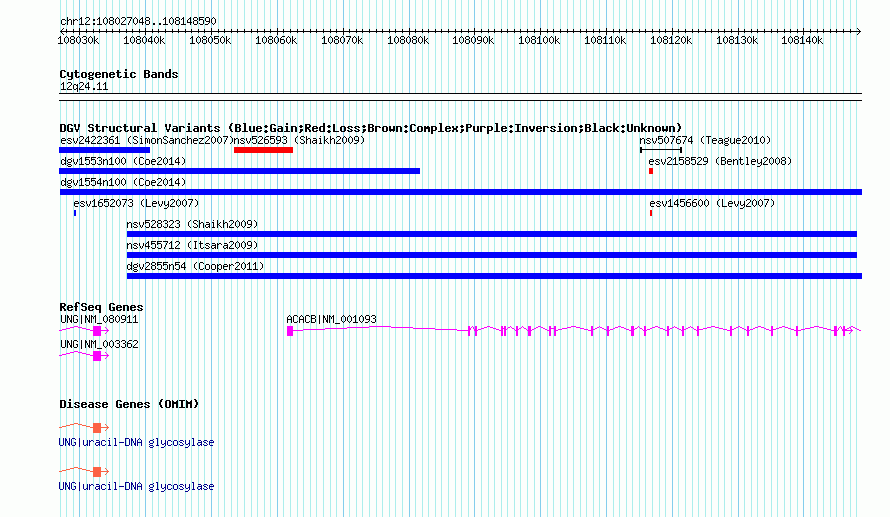
Task: Click the esv2158529 (Bentley2008) label
Action: click(x=720, y=162)
